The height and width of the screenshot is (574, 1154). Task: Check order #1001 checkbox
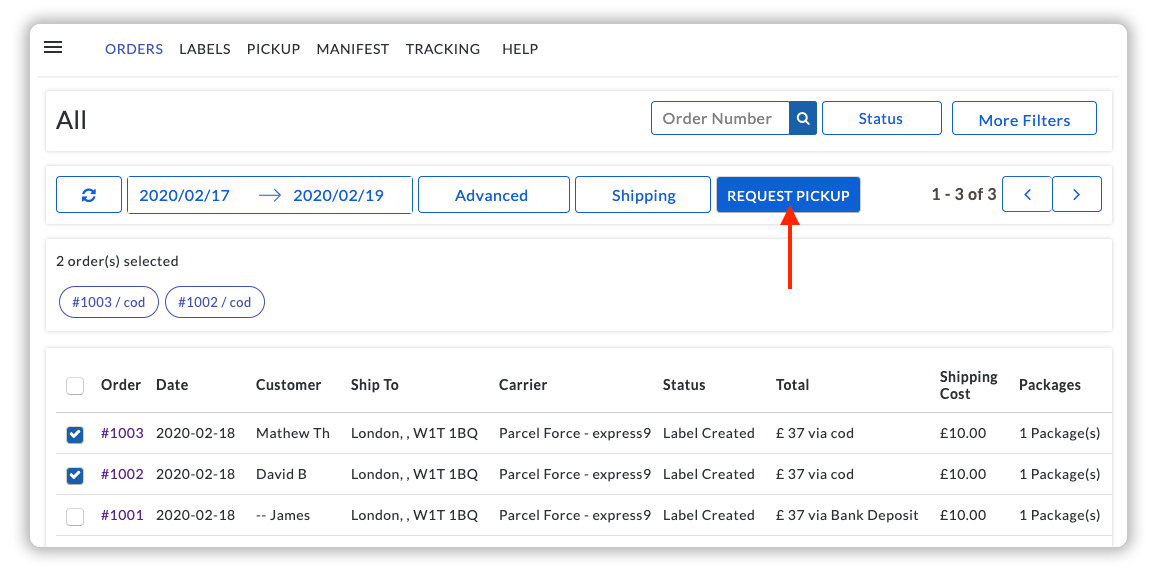(x=75, y=517)
